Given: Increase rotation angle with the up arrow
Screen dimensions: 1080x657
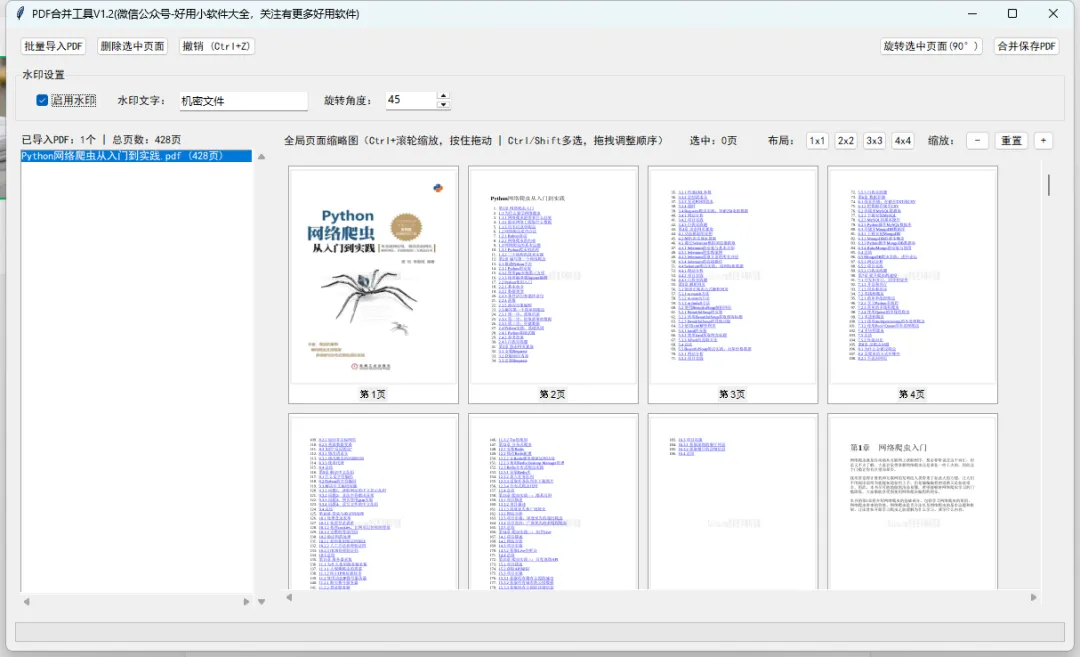Looking at the screenshot, I should coord(444,96).
